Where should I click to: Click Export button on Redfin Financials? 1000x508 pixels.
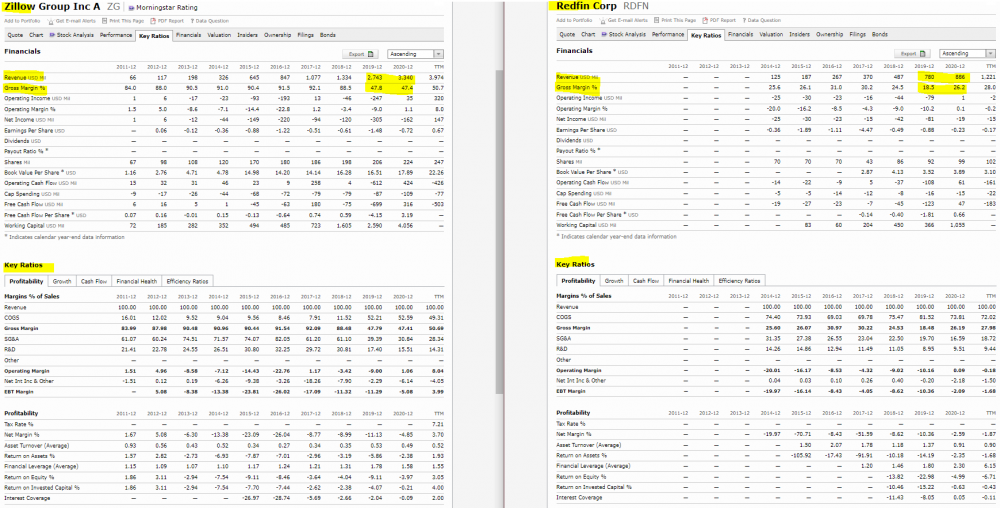[x=913, y=54]
